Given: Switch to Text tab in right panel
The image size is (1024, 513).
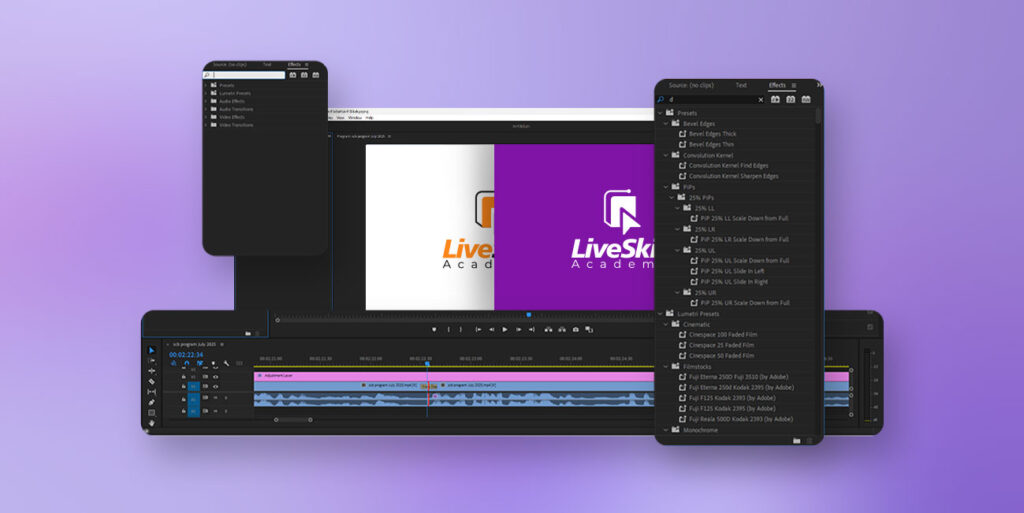Looking at the screenshot, I should 741,85.
